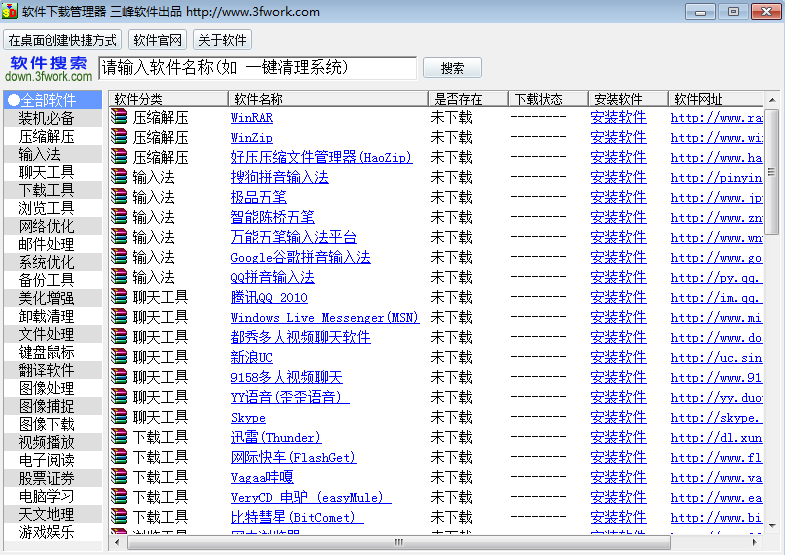The image size is (785, 555).
Task: Click the icon beside Windows Live Messenger
Action: coord(119,317)
